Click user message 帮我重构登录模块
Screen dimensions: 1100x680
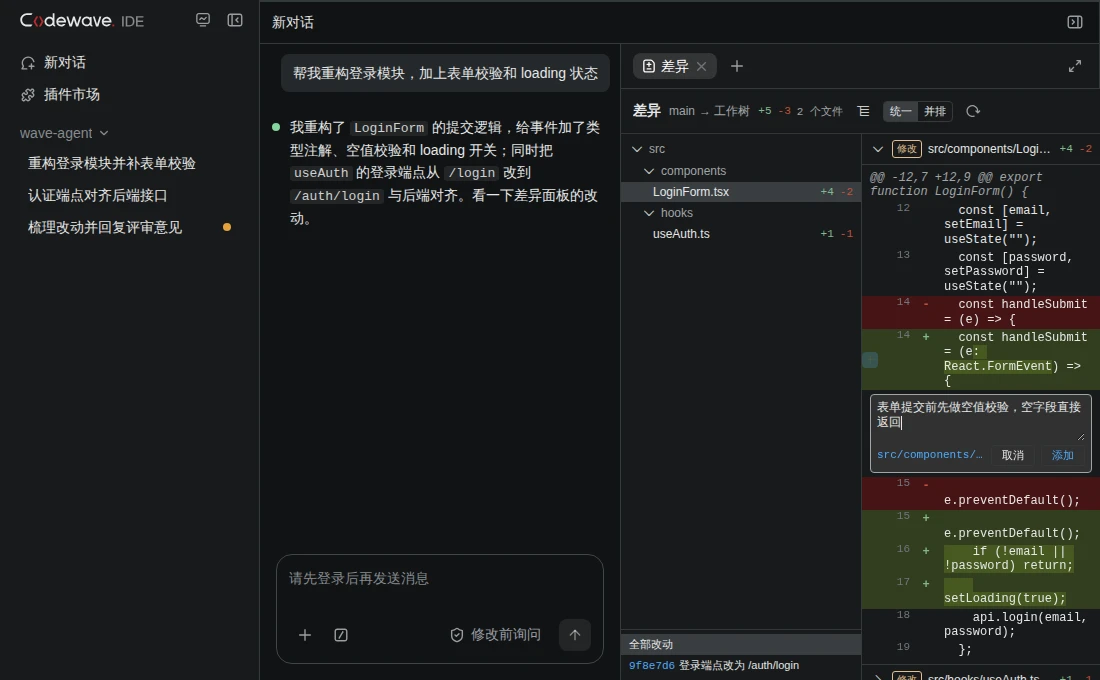point(445,73)
